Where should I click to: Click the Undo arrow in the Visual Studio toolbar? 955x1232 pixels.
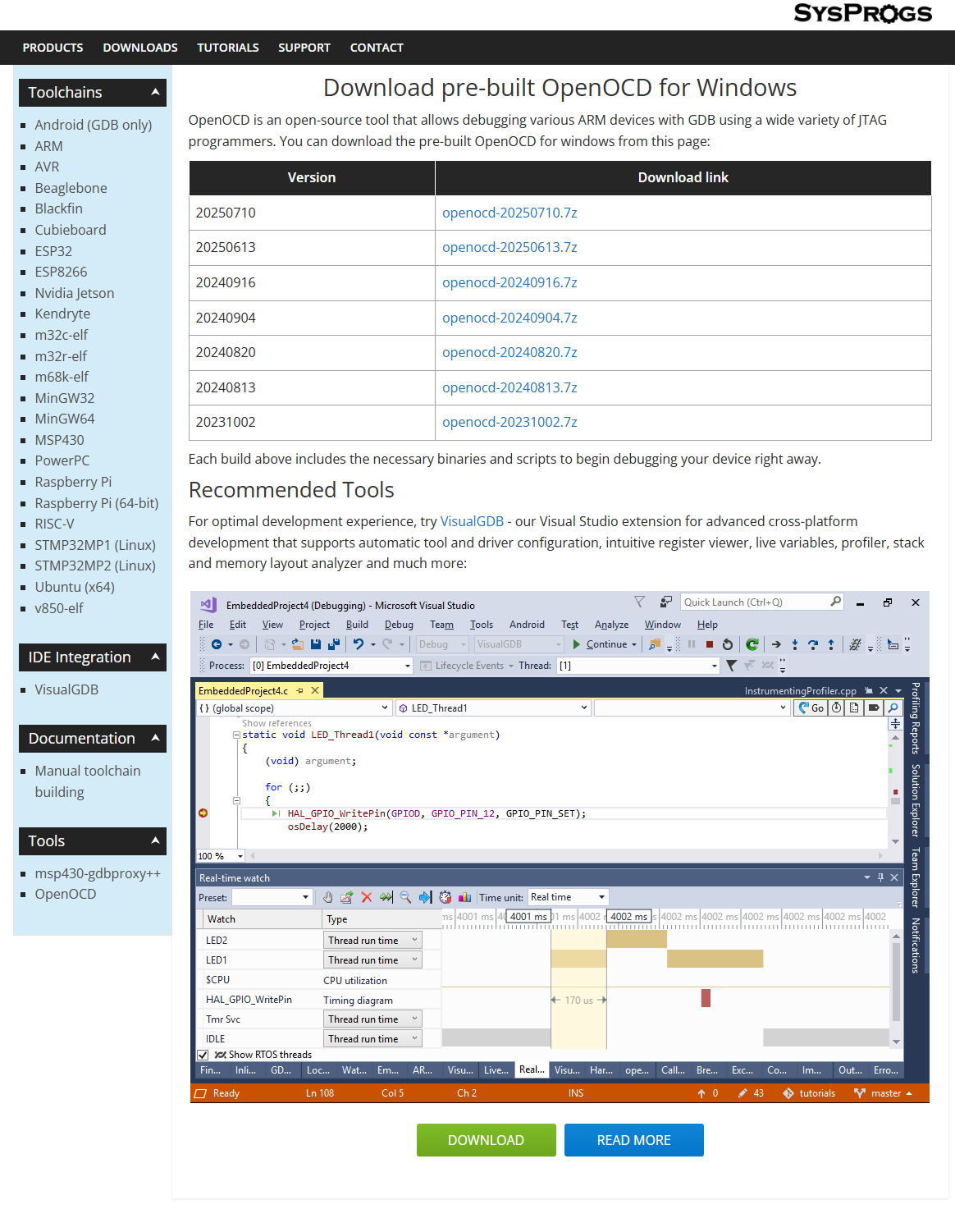pyautogui.click(x=358, y=644)
